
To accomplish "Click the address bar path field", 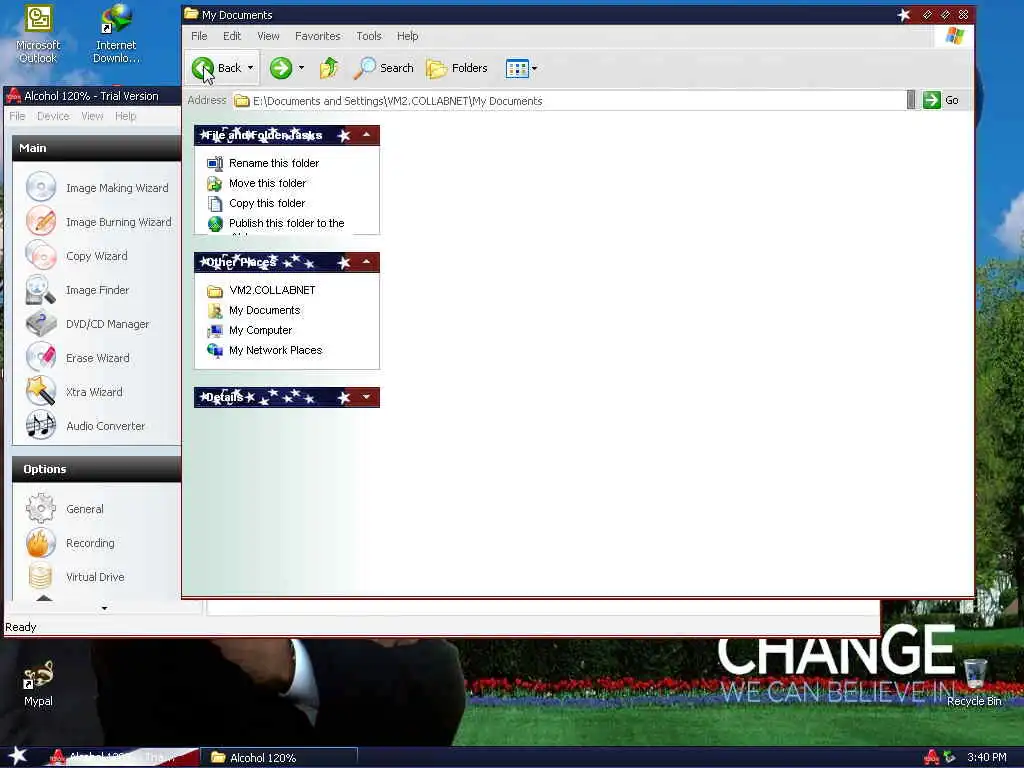I will tap(569, 101).
